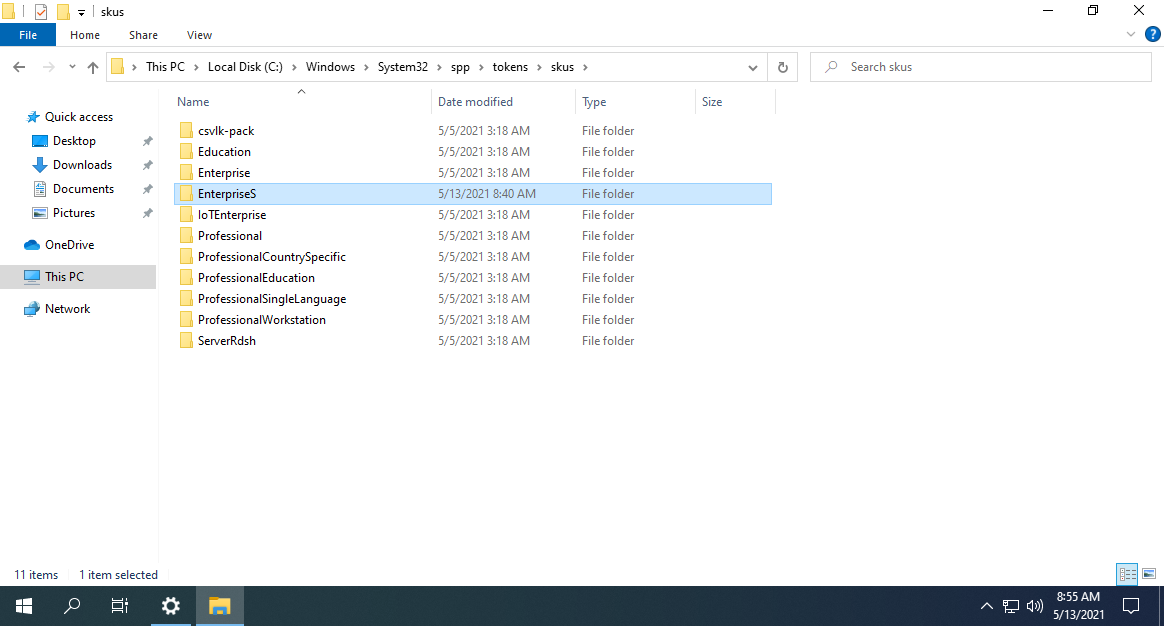Click the Properties quick access toolbar icon
The height and width of the screenshot is (626, 1164).
coord(41,12)
